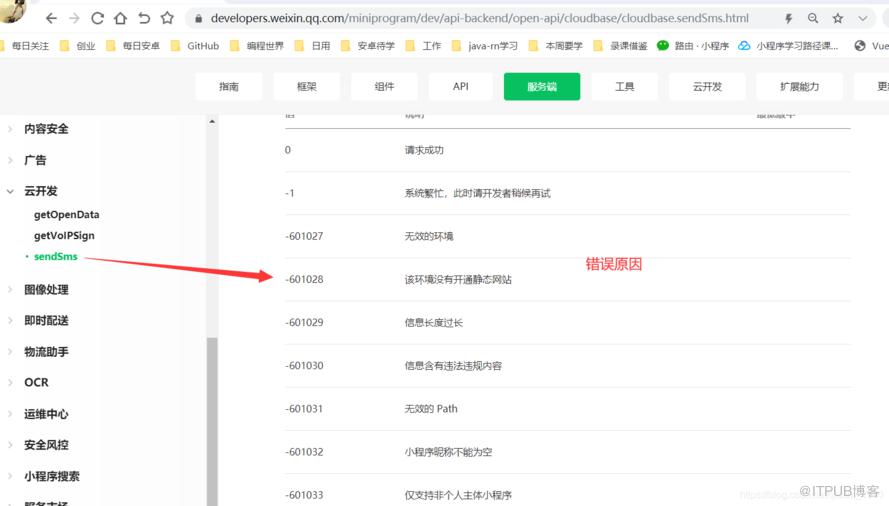The height and width of the screenshot is (506, 889).
Task: Open the 录课借鉴 bookmark folder
Action: click(620, 46)
